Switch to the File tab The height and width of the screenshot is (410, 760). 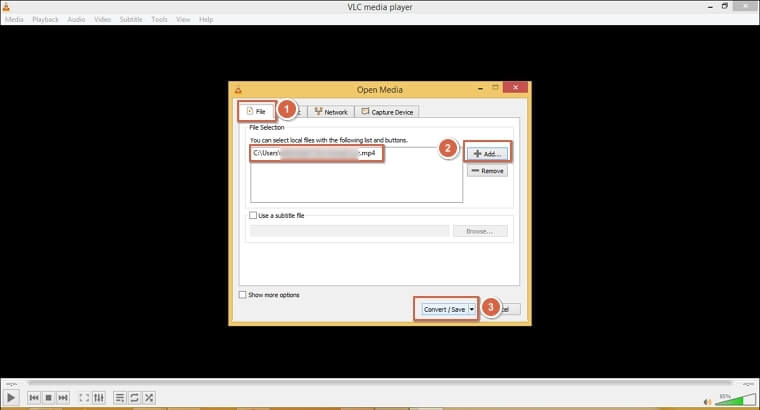point(256,111)
